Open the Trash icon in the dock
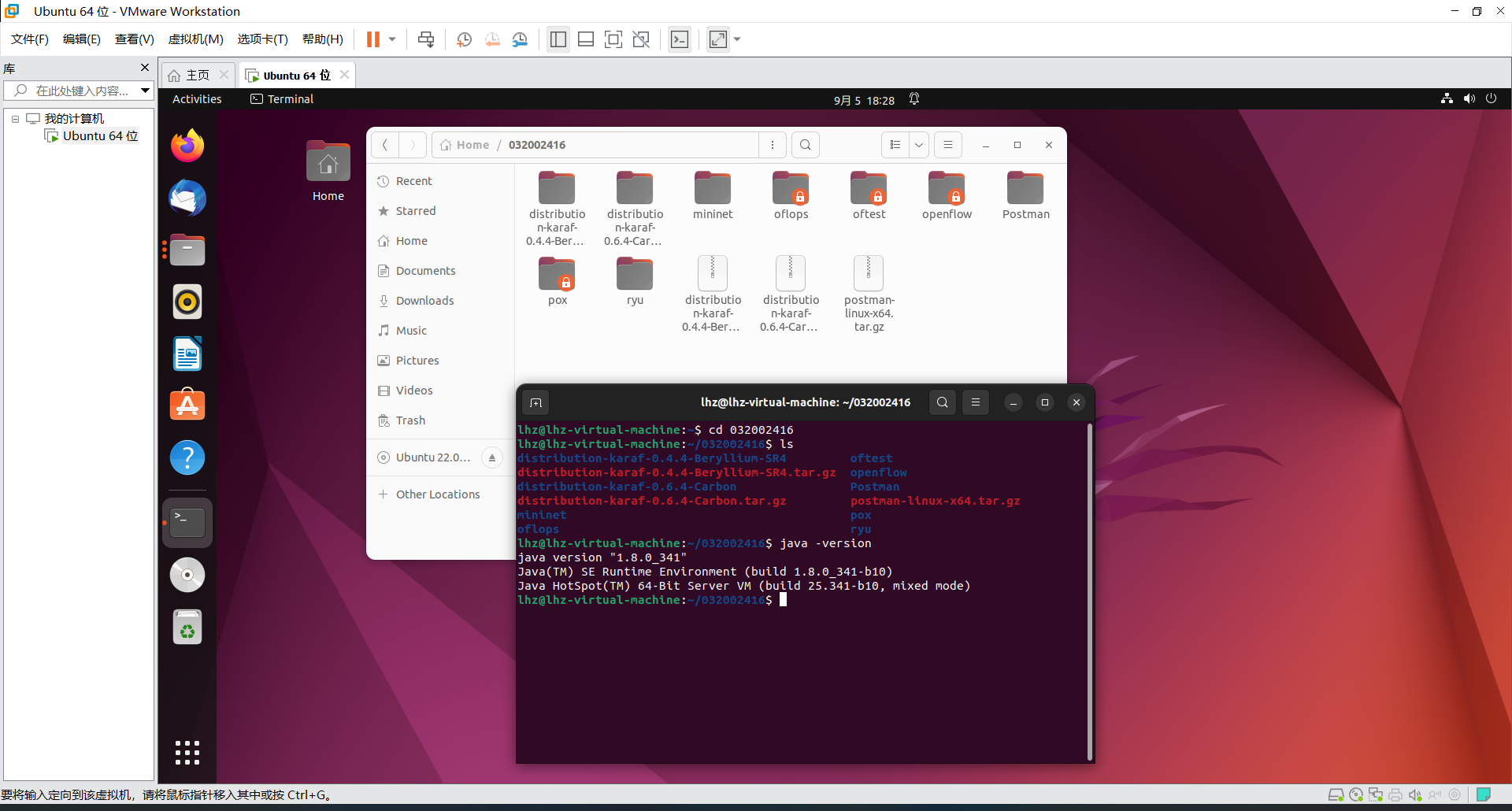Screen dimensions: 1512x811 187,628
